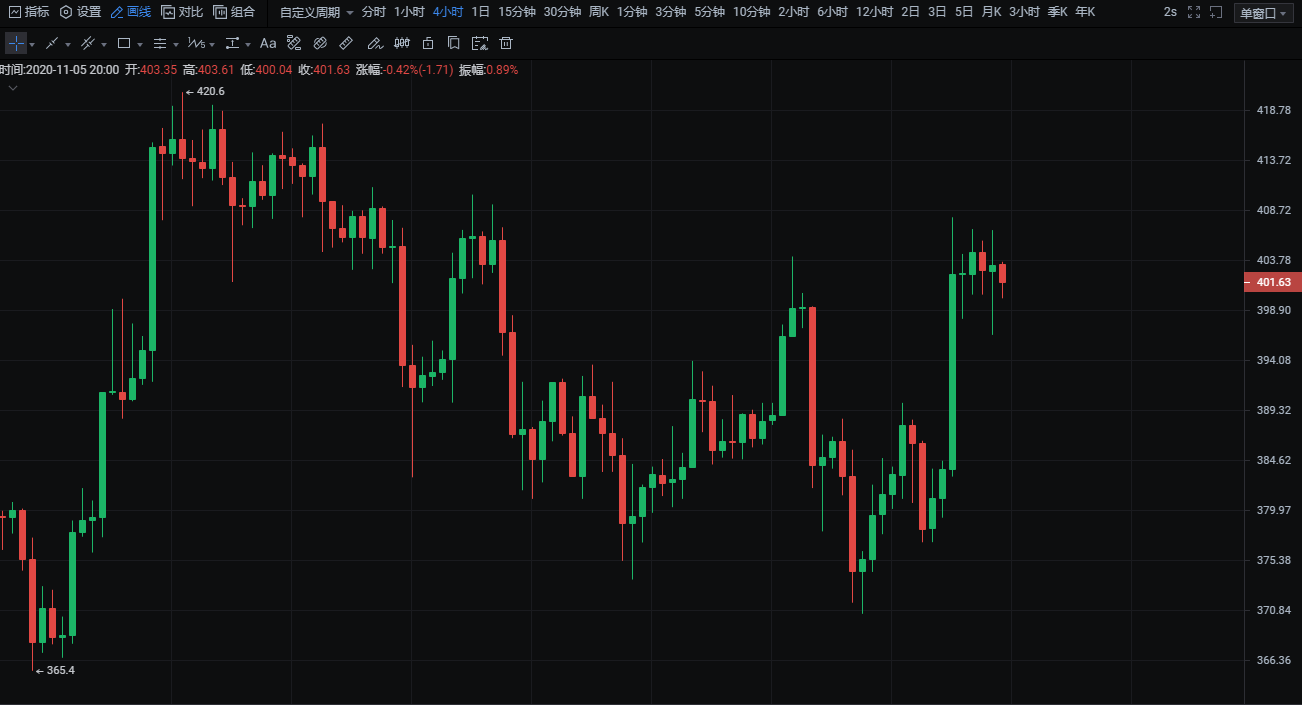Enter fullscreen with the expand icon
This screenshot has height=705, width=1302.
point(1193,12)
